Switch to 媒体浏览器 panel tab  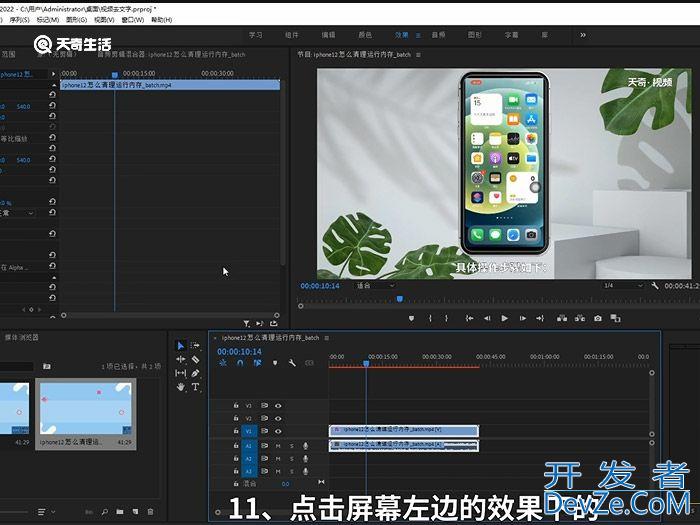pos(21,338)
